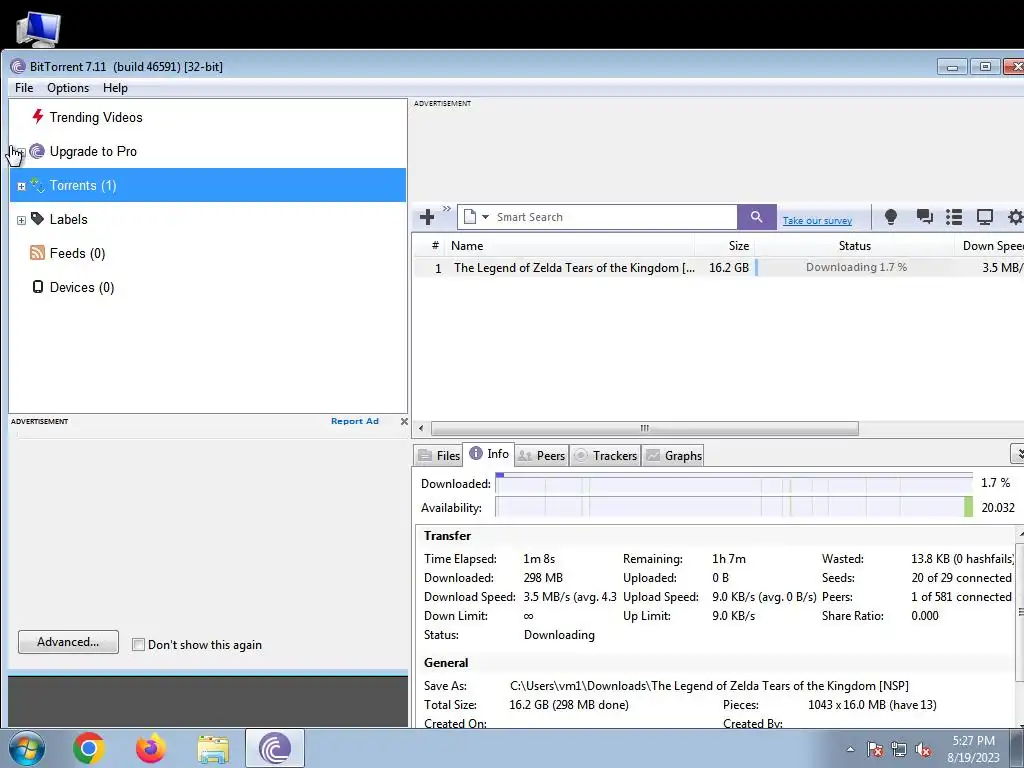Open the Options menu
This screenshot has height=768, width=1024.
tap(68, 88)
